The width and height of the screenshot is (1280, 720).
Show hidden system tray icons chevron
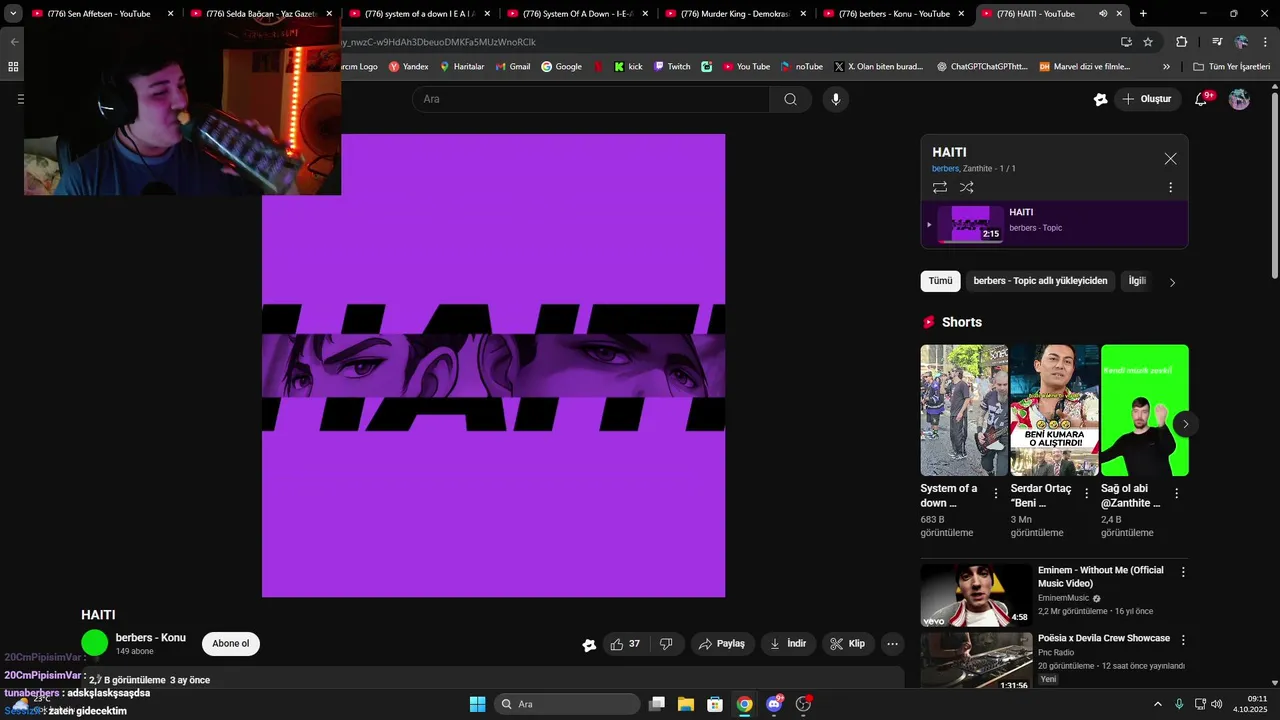tap(1158, 704)
